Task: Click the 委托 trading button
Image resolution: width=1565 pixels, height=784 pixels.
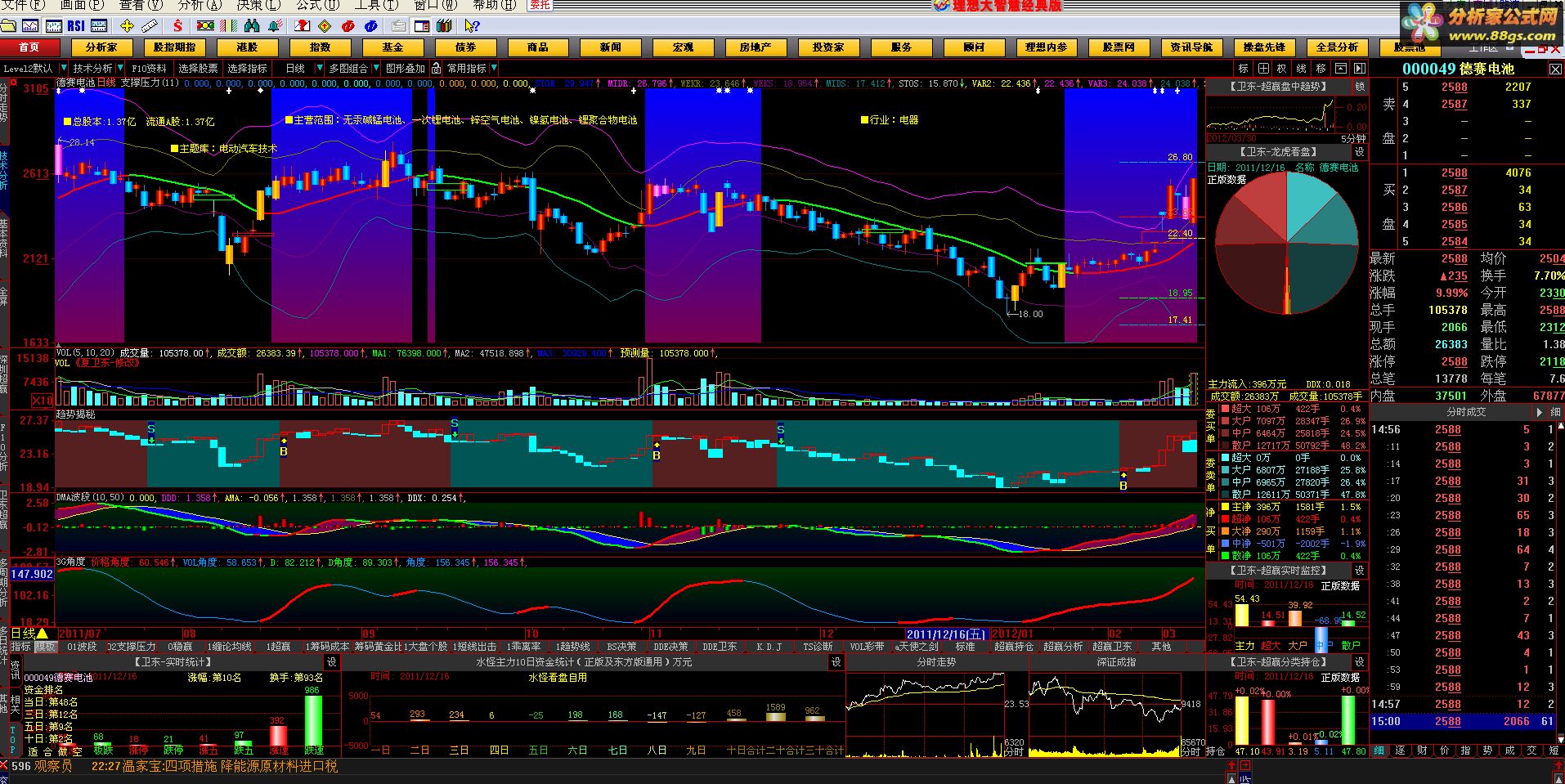Action: pos(540,5)
